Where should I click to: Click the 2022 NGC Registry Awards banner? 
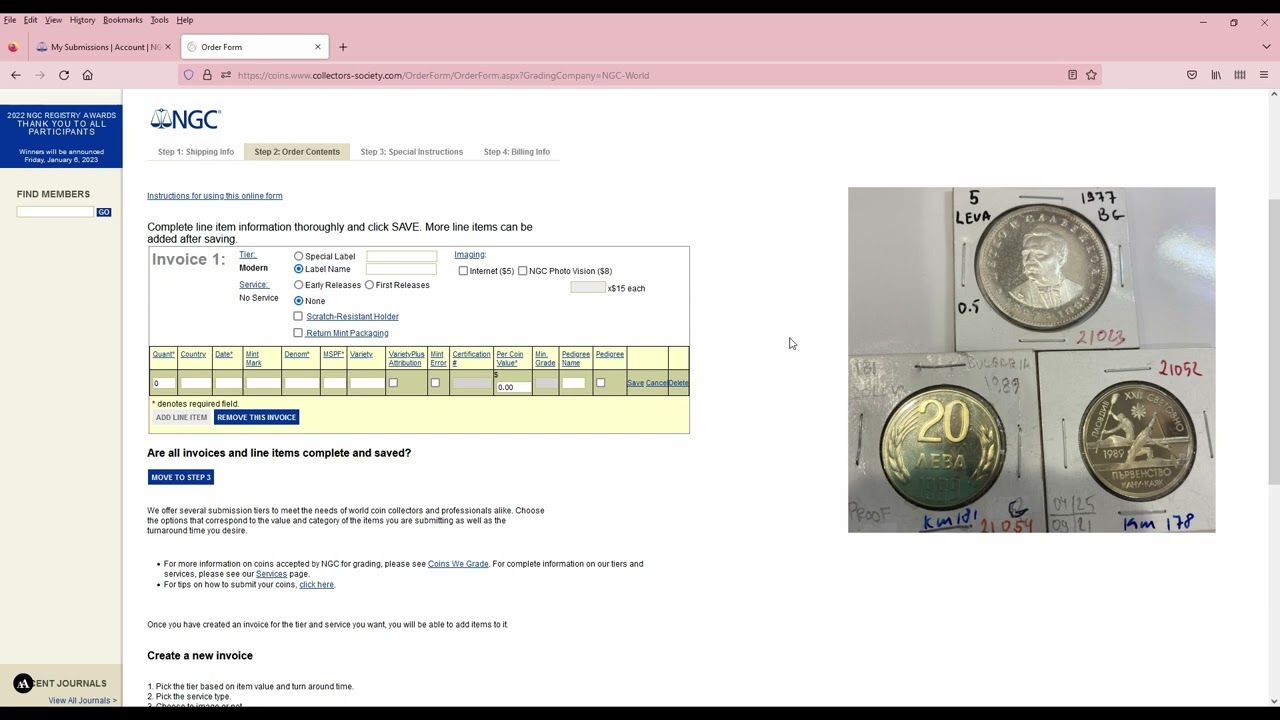[x=61, y=136]
